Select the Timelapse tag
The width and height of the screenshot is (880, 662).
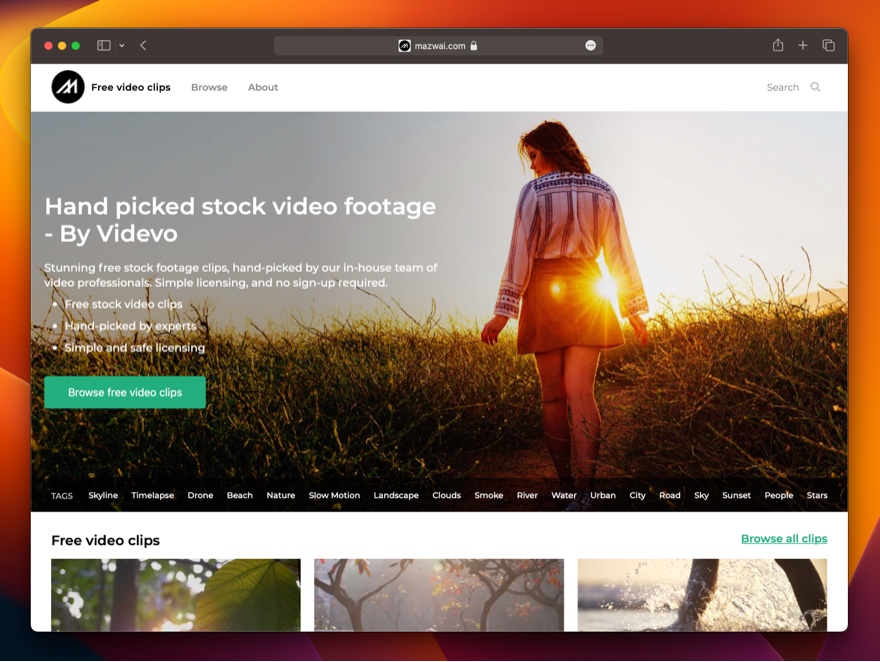point(152,495)
